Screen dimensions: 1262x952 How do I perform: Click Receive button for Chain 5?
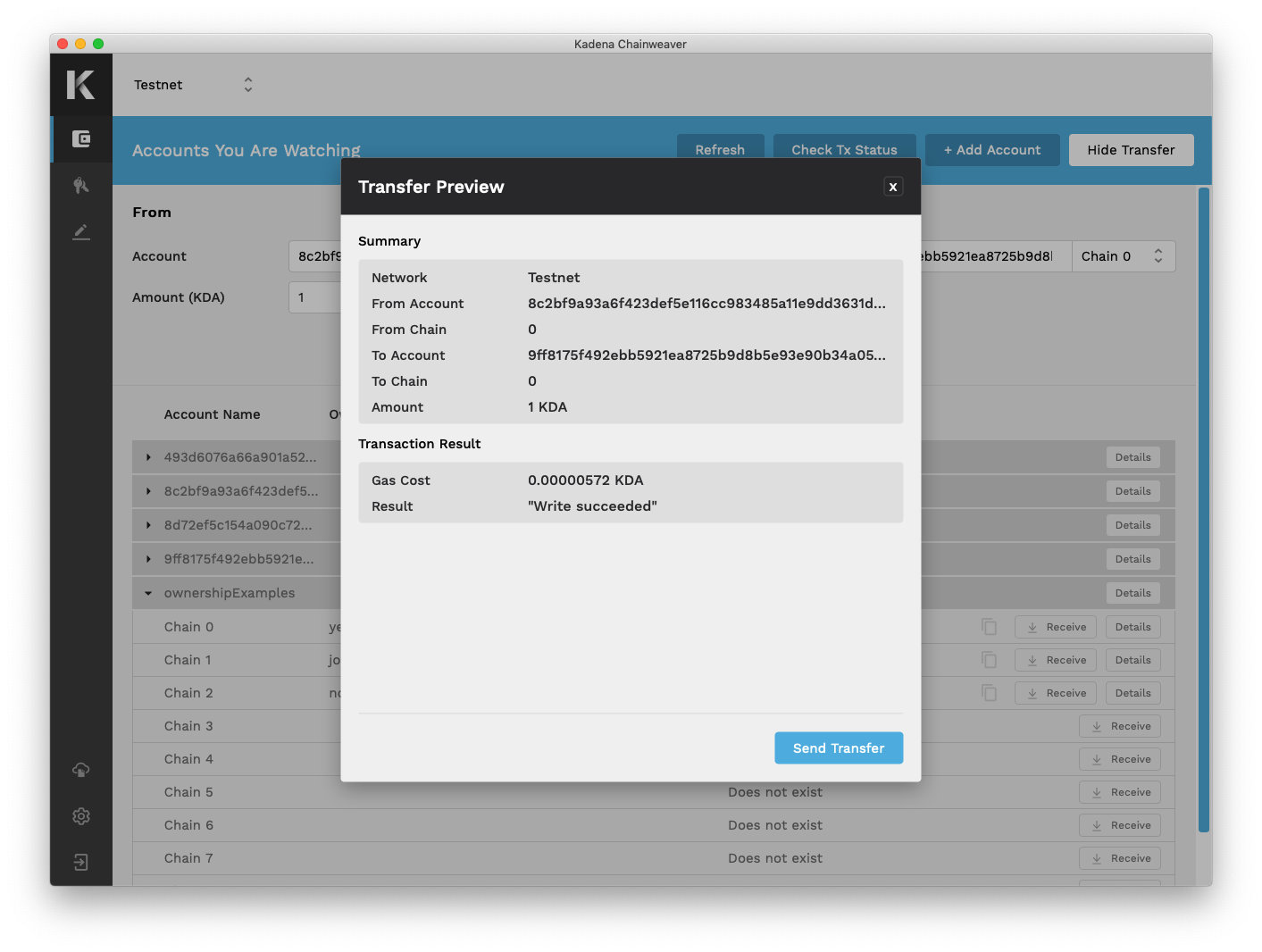1120,792
